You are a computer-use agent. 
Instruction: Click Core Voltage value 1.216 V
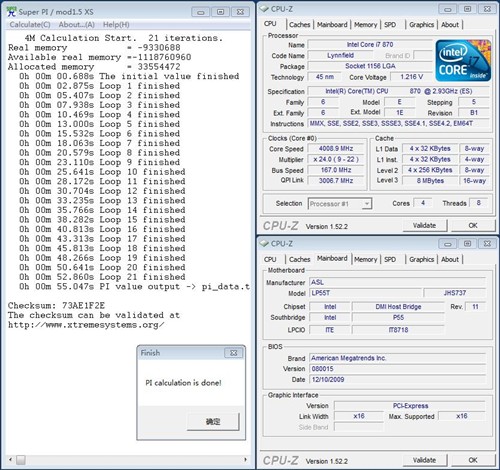pyautogui.click(x=411, y=77)
